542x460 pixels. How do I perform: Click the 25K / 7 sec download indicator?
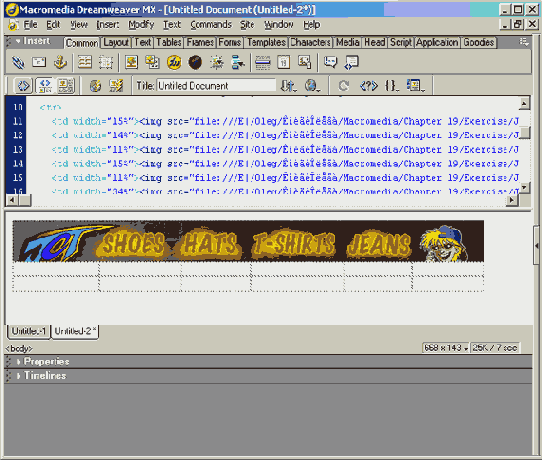tap(495, 348)
